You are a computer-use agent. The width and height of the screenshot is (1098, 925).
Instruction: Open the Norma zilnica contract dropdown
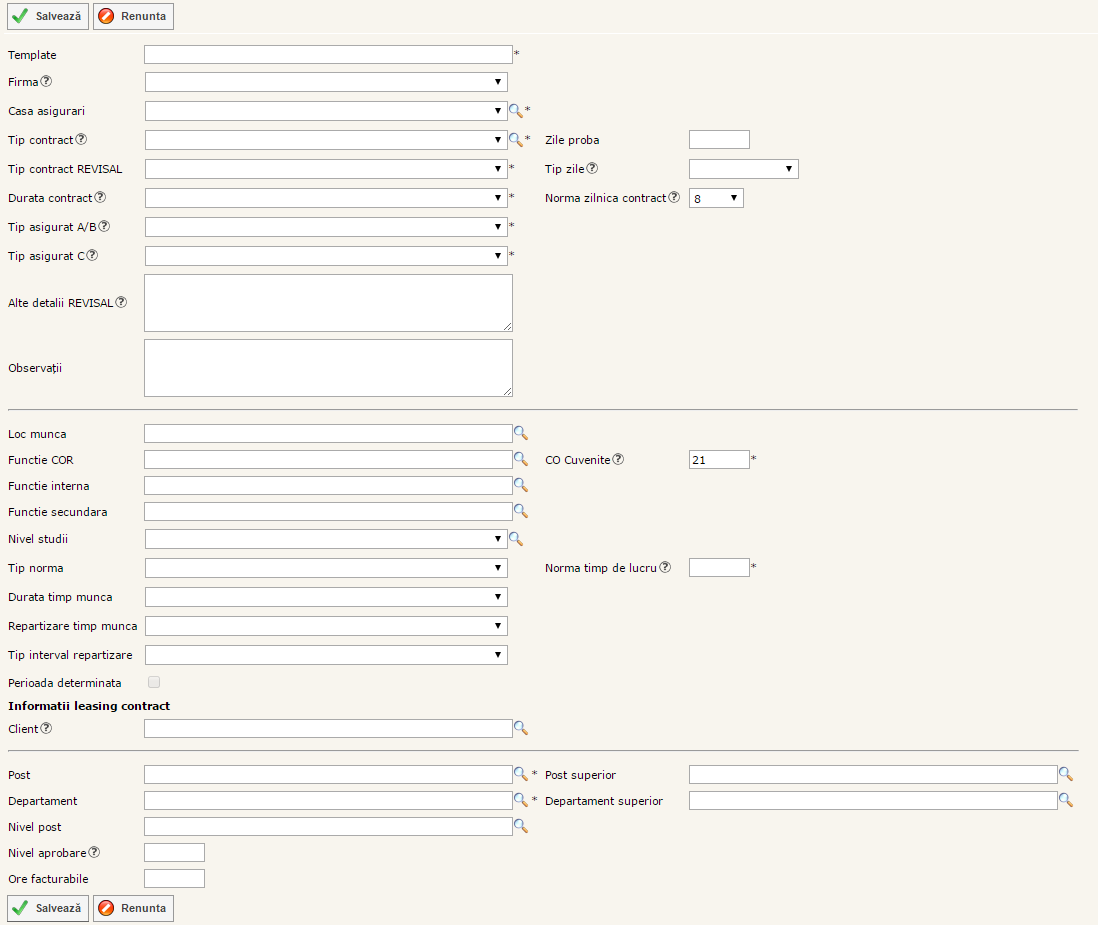coord(716,198)
